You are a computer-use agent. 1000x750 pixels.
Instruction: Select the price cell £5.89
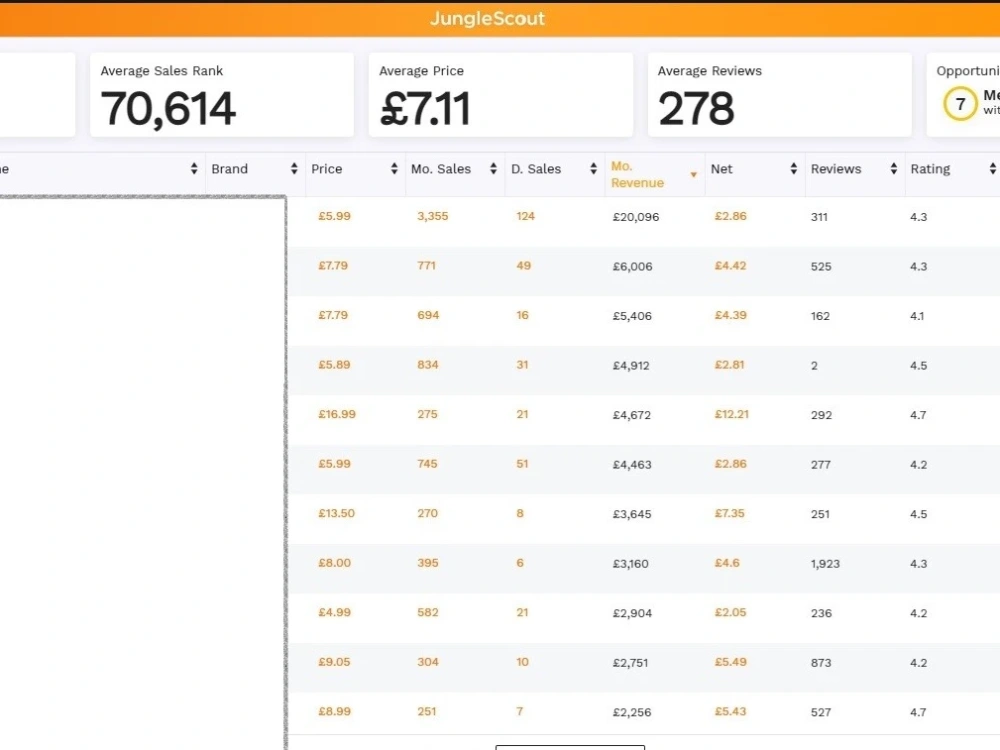334,365
